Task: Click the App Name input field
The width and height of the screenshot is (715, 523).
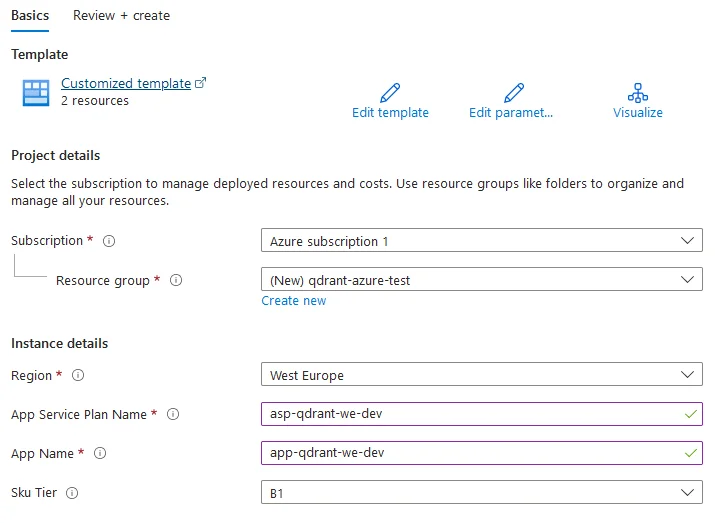Action: tap(482, 453)
